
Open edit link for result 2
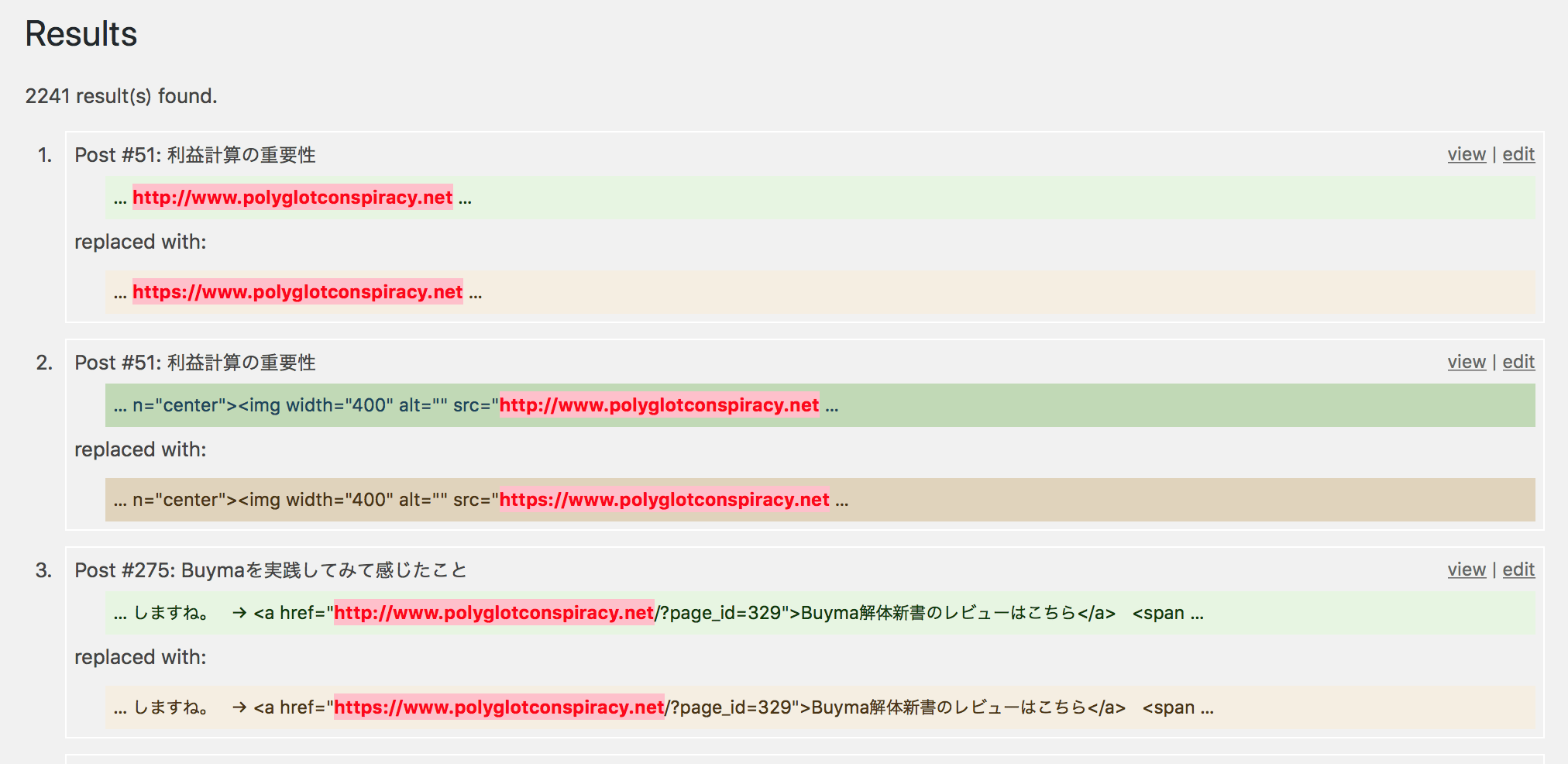coord(1518,362)
